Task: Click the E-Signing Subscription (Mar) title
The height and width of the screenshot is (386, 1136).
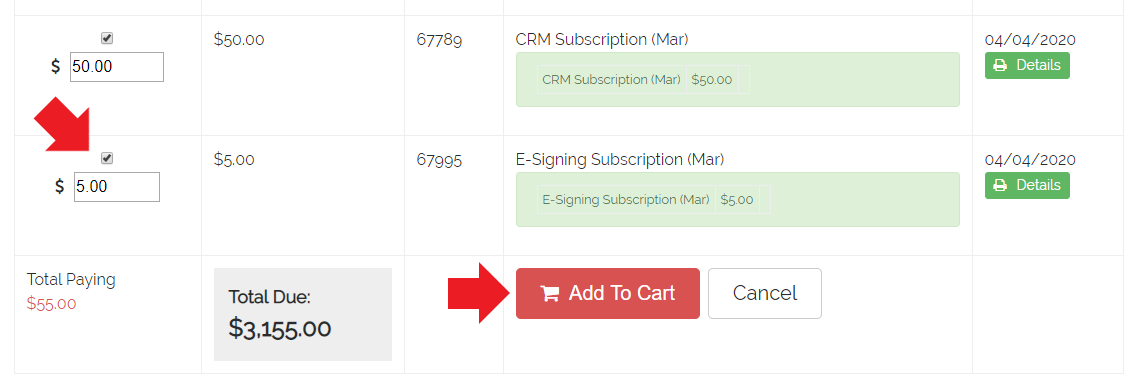Action: pyautogui.click(x=620, y=159)
